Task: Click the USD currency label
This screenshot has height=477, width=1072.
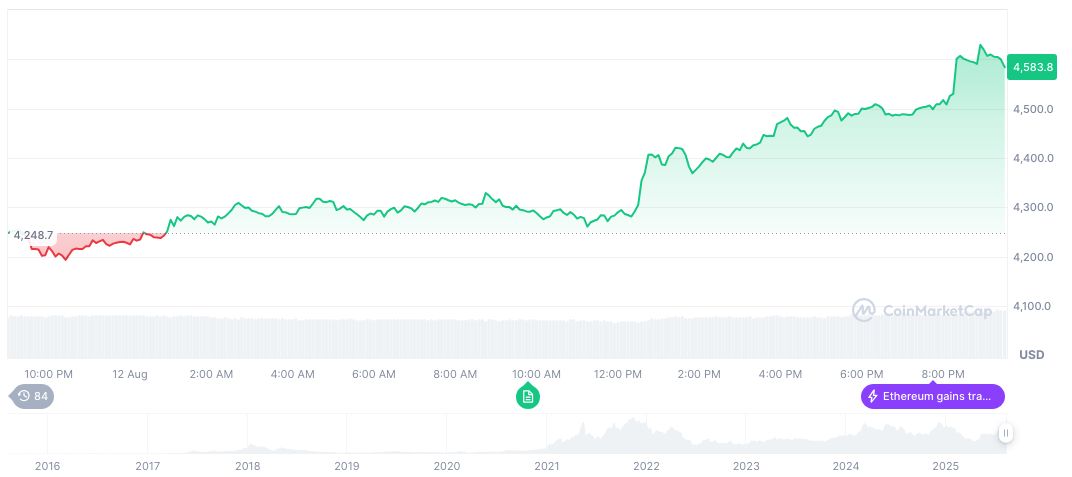Action: click(1031, 355)
